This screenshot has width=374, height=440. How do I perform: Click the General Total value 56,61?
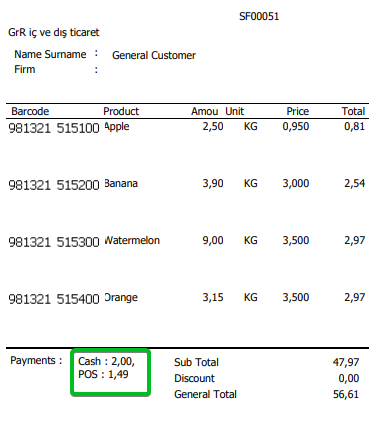tap(346, 394)
